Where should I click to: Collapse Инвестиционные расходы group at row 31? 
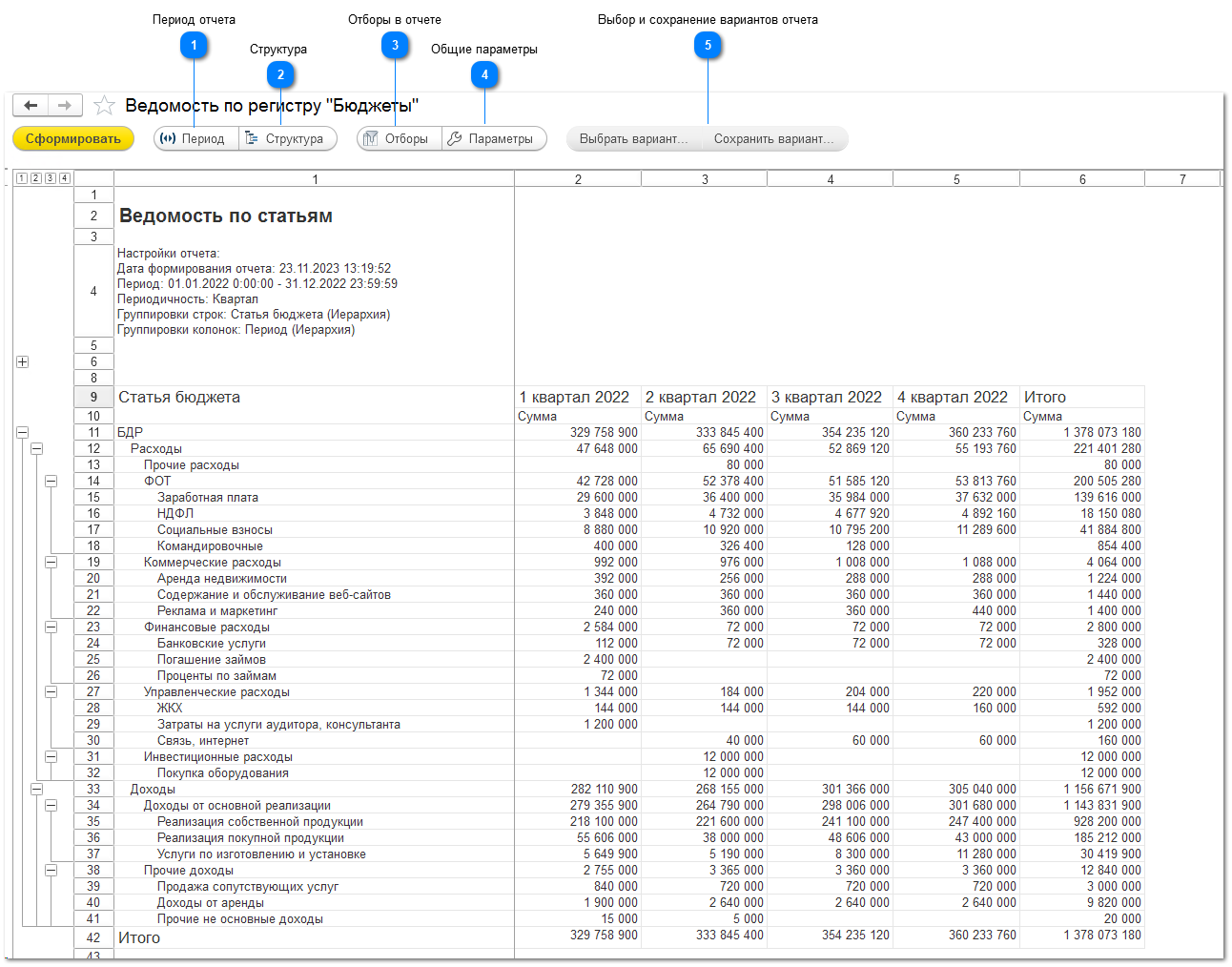(x=51, y=756)
